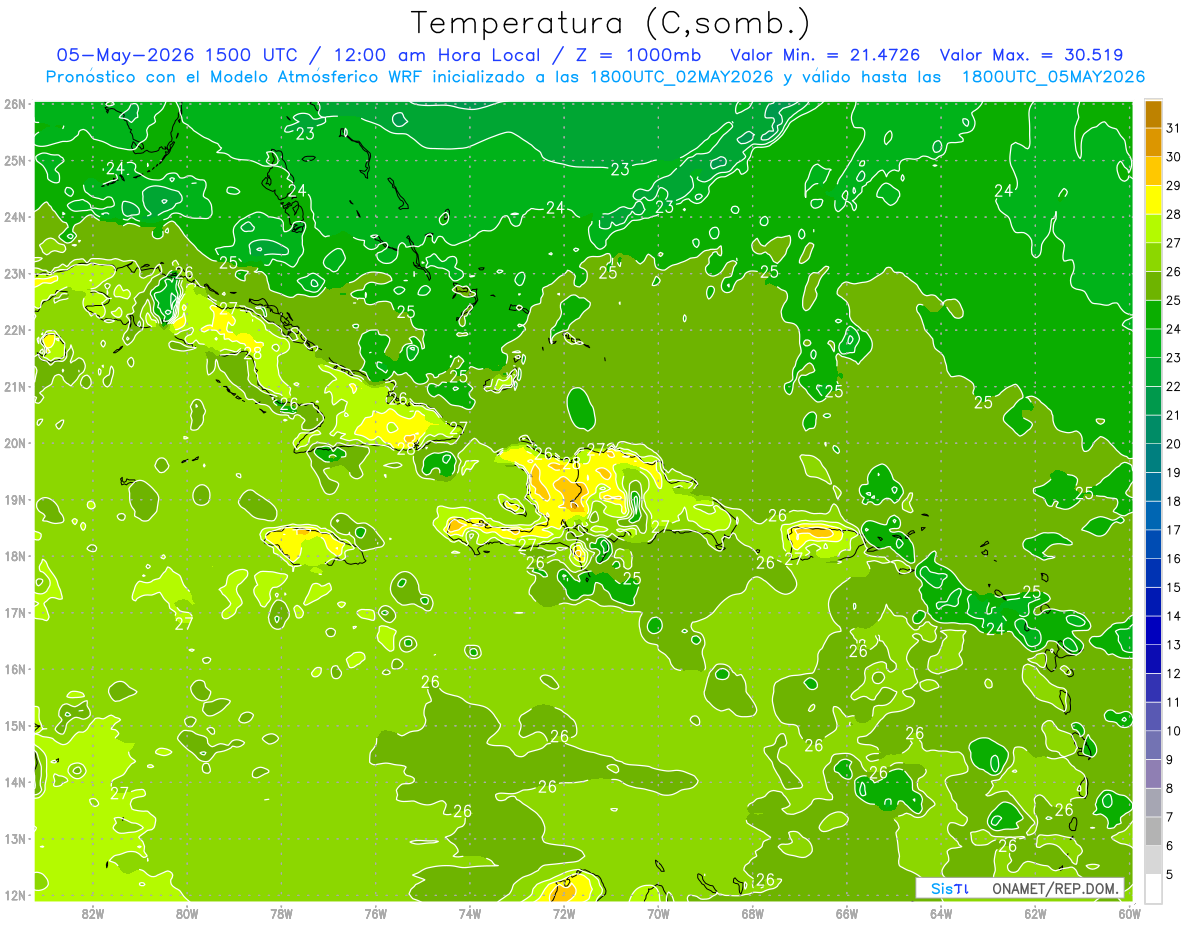
Task: Select the 19N latitude axis label
Action: point(14,500)
